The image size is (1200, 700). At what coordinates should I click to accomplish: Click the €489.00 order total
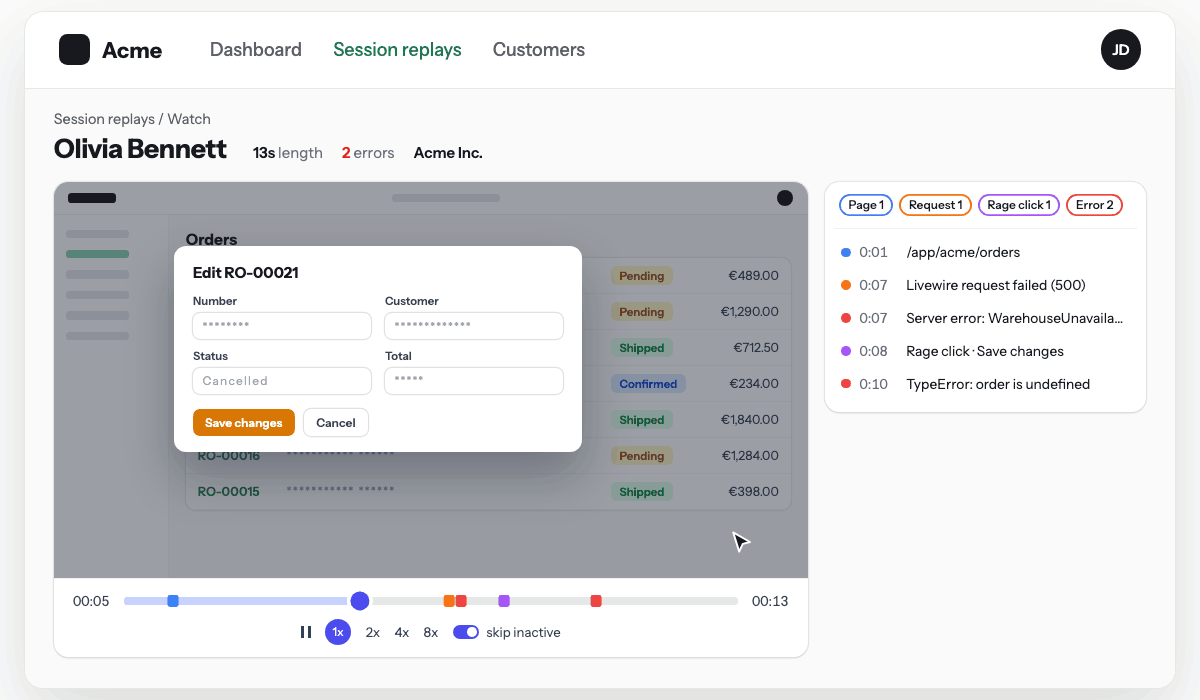753,276
